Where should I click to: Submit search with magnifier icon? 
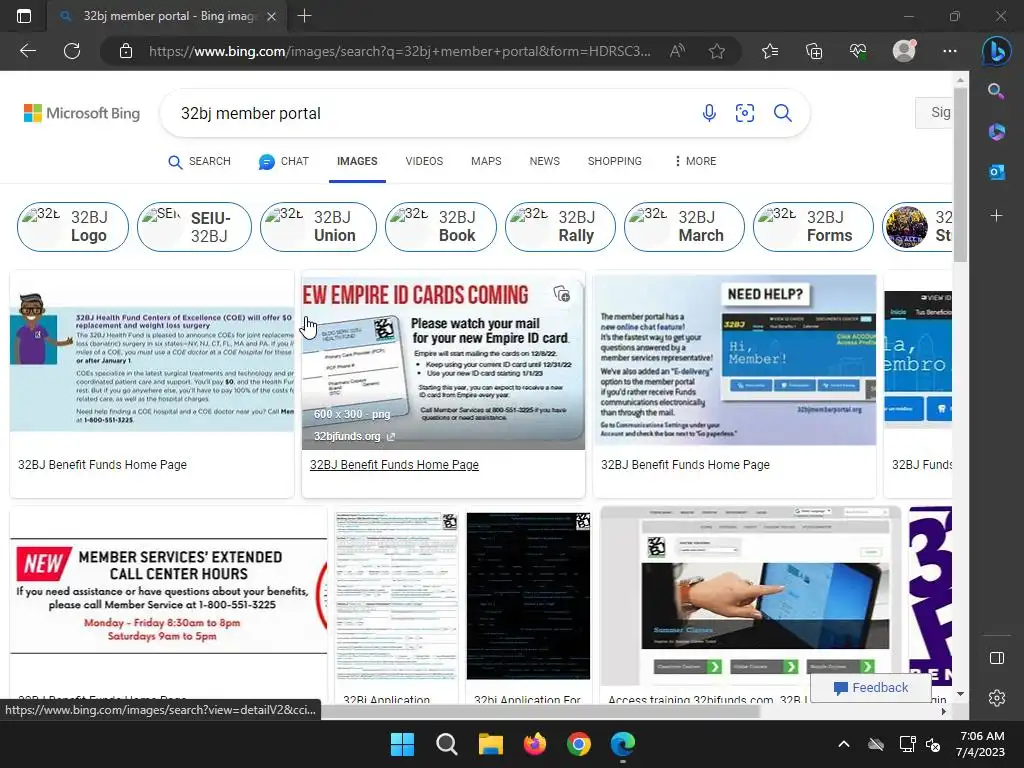782,113
